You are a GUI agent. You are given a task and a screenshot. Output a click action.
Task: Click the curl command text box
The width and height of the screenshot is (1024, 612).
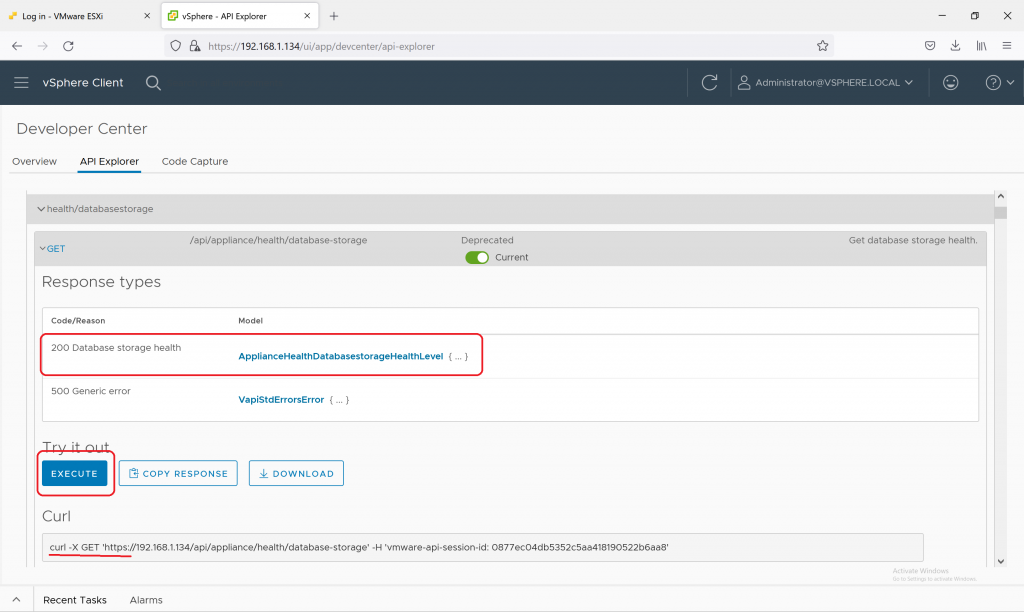(x=483, y=547)
